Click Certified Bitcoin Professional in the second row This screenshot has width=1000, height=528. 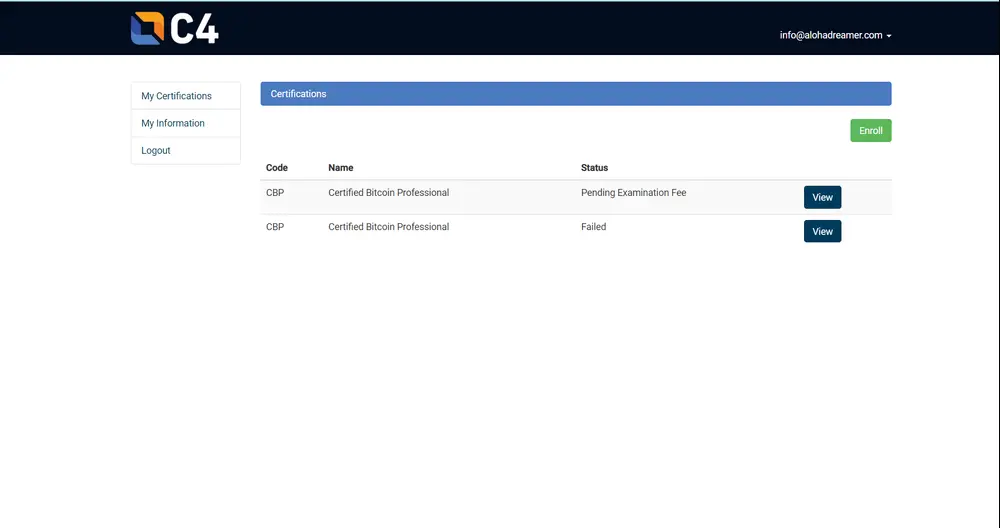coord(388,227)
